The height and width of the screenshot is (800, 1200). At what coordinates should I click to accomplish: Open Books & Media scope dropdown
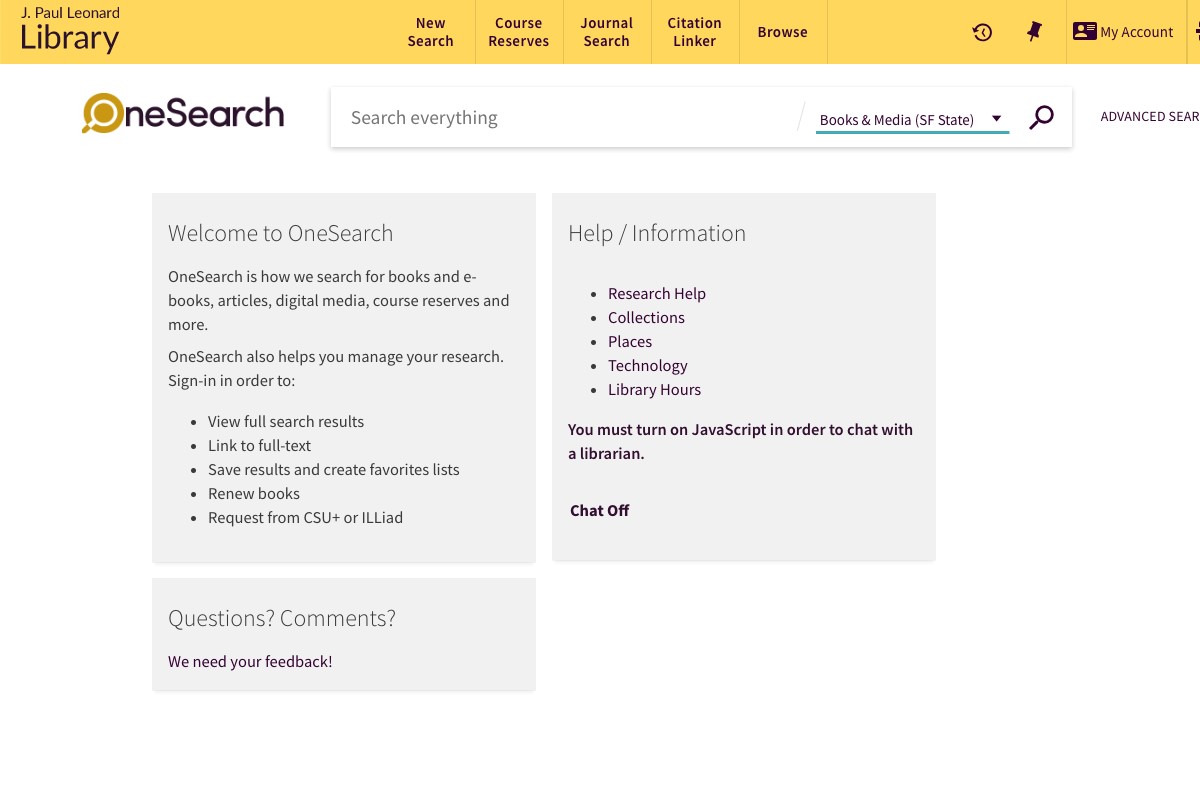[x=912, y=119]
